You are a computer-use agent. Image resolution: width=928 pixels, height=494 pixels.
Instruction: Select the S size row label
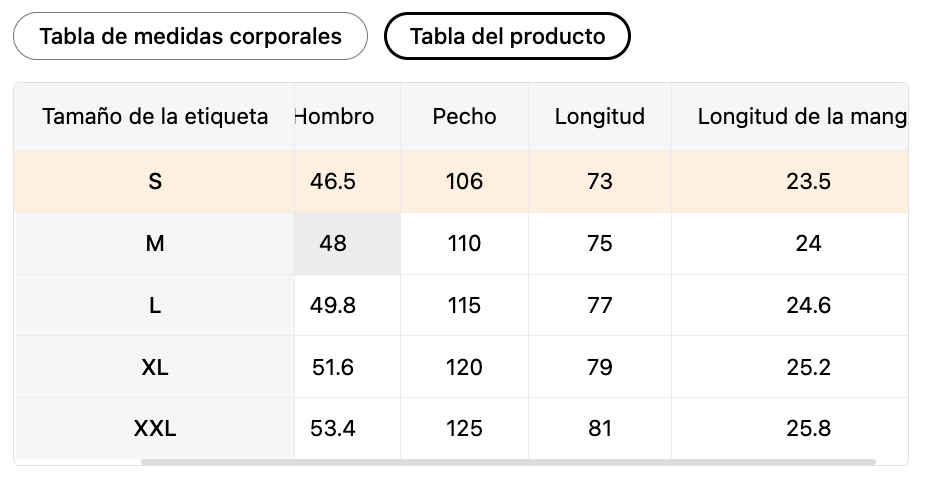click(x=154, y=181)
